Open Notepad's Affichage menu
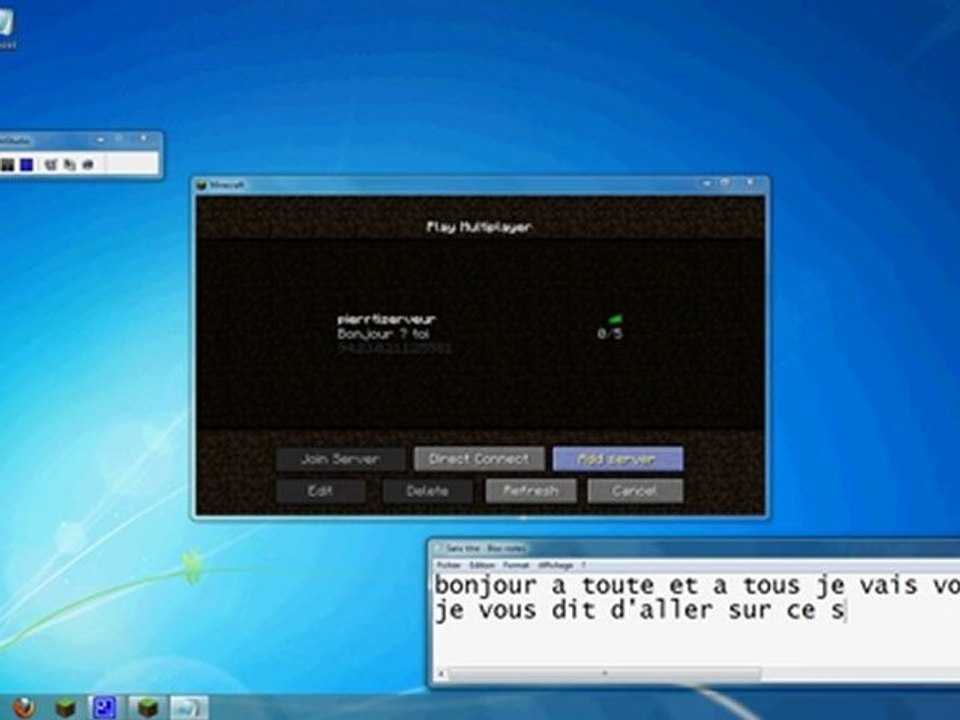The image size is (960, 720). point(555,565)
